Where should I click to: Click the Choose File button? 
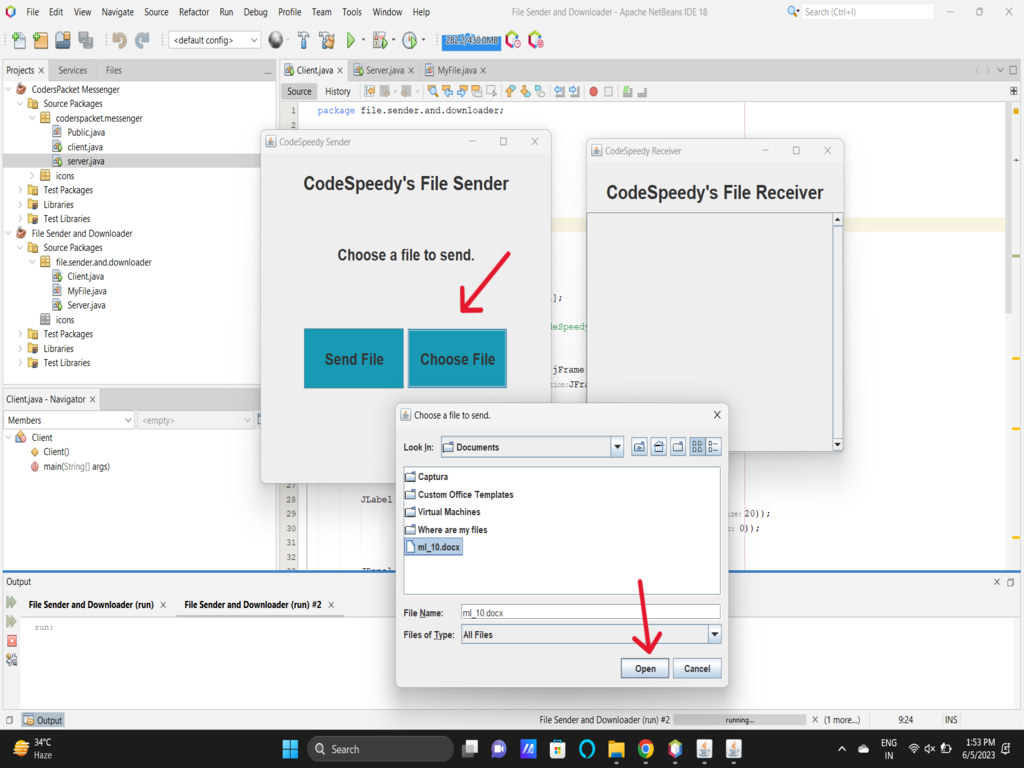tap(457, 359)
